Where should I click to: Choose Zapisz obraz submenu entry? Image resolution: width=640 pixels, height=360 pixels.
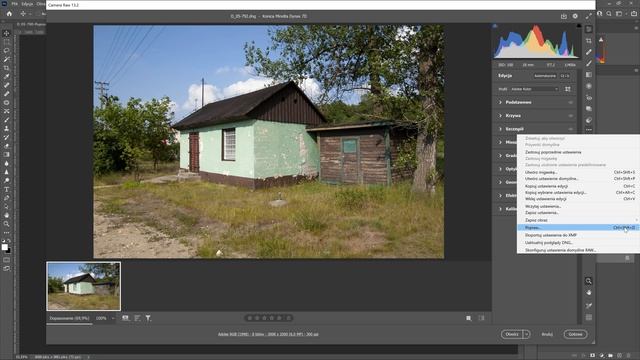click(578, 220)
